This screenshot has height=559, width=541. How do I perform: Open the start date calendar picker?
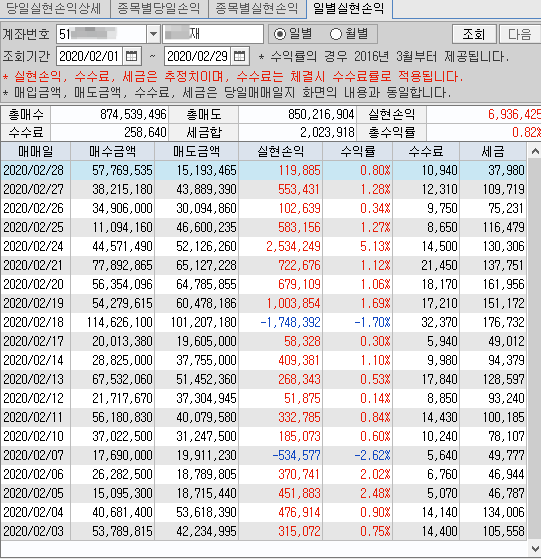click(132, 56)
